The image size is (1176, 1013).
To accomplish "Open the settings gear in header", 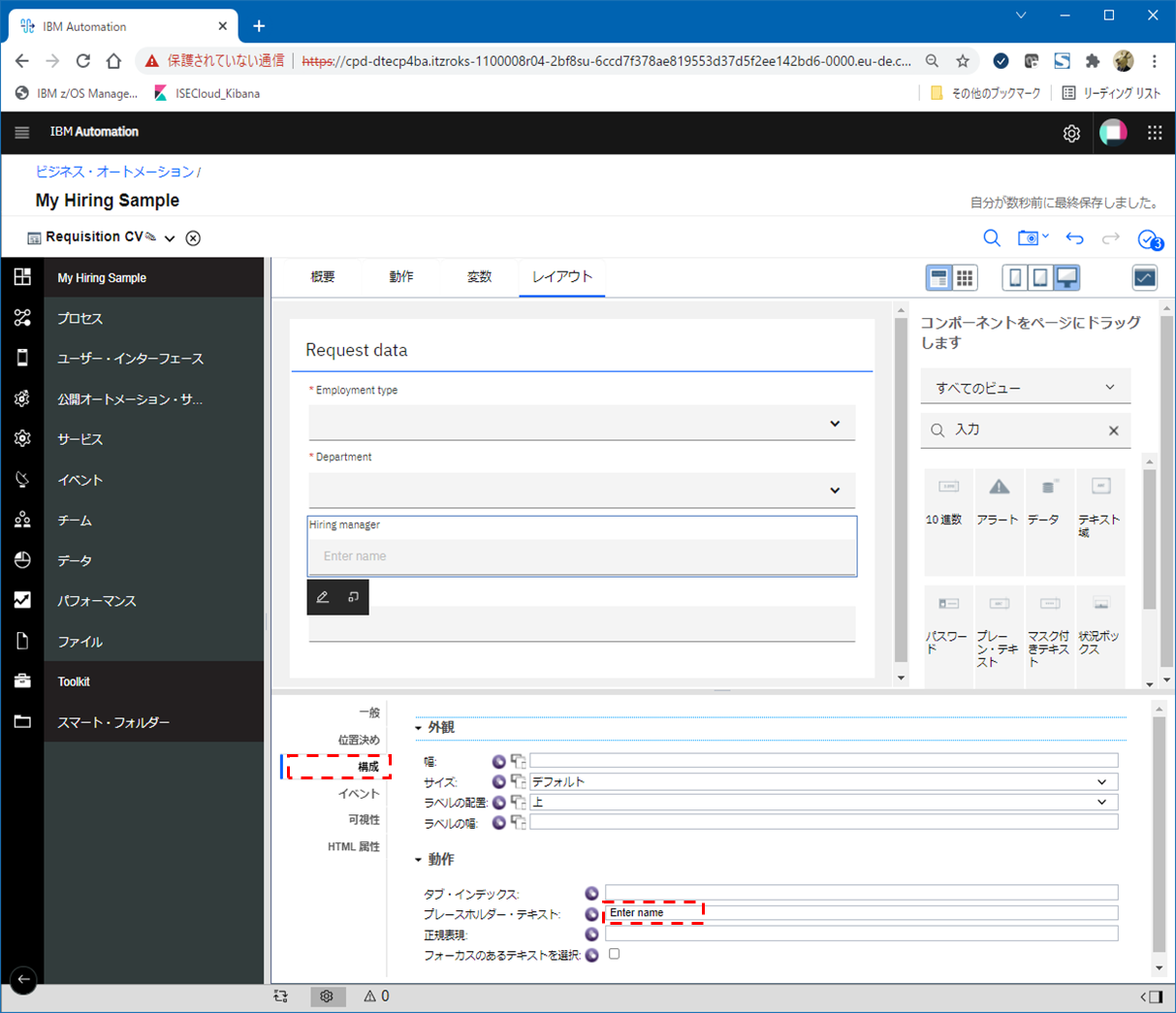I will (x=1071, y=133).
